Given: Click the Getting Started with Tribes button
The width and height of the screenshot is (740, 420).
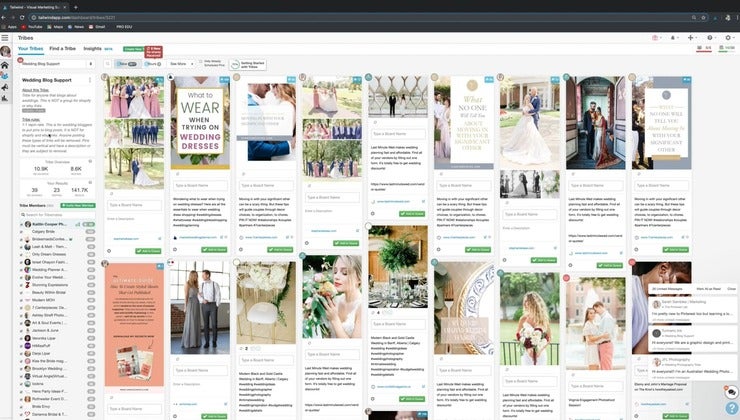Looking at the screenshot, I should [247, 65].
